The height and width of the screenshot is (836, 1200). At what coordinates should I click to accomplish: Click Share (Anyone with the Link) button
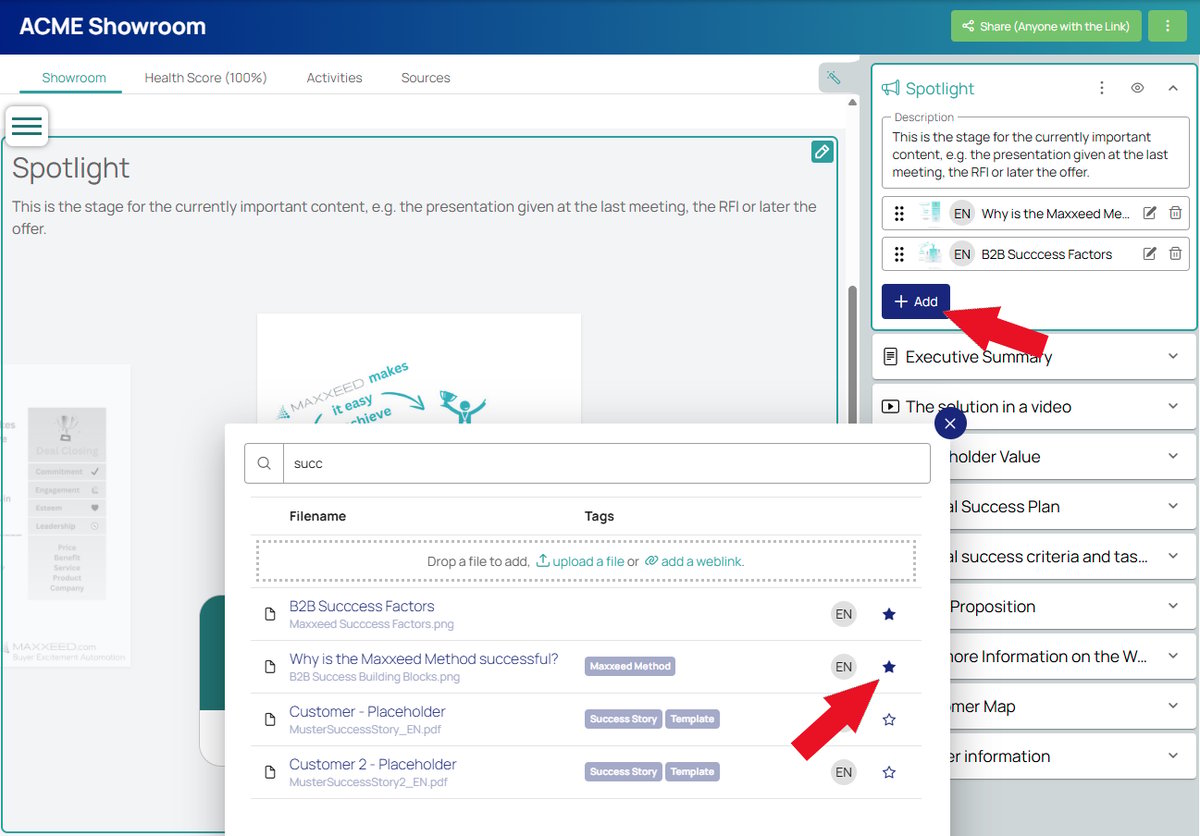point(1046,26)
